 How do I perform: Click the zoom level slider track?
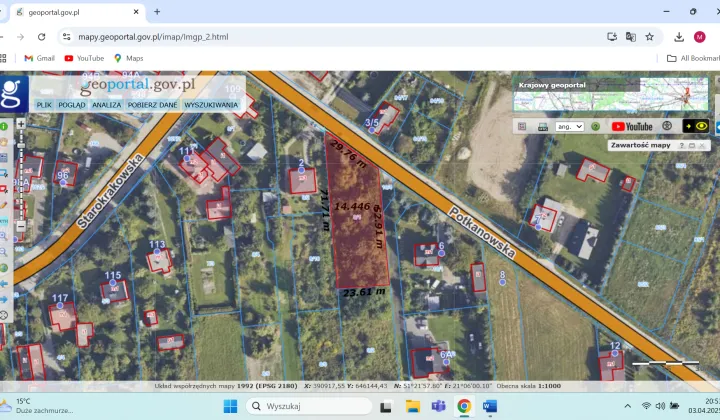click(21, 175)
